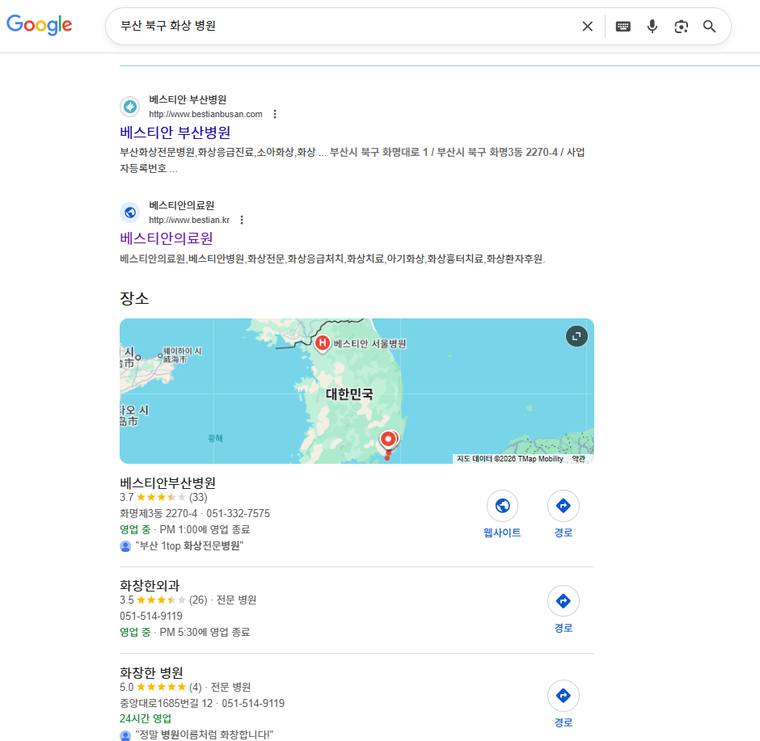This screenshot has width=760, height=741.
Task: Open the 베스티안부산병원 place listing
Action: (168, 483)
